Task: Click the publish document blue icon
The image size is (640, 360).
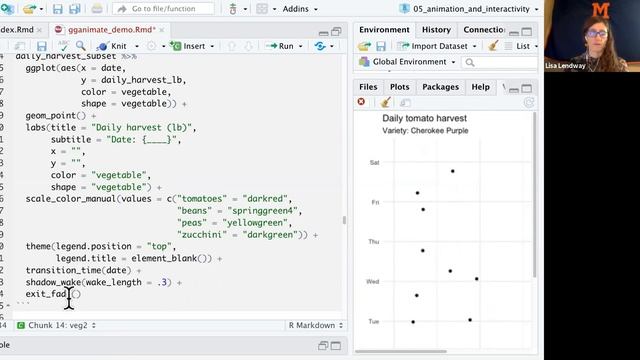Action: [320, 46]
